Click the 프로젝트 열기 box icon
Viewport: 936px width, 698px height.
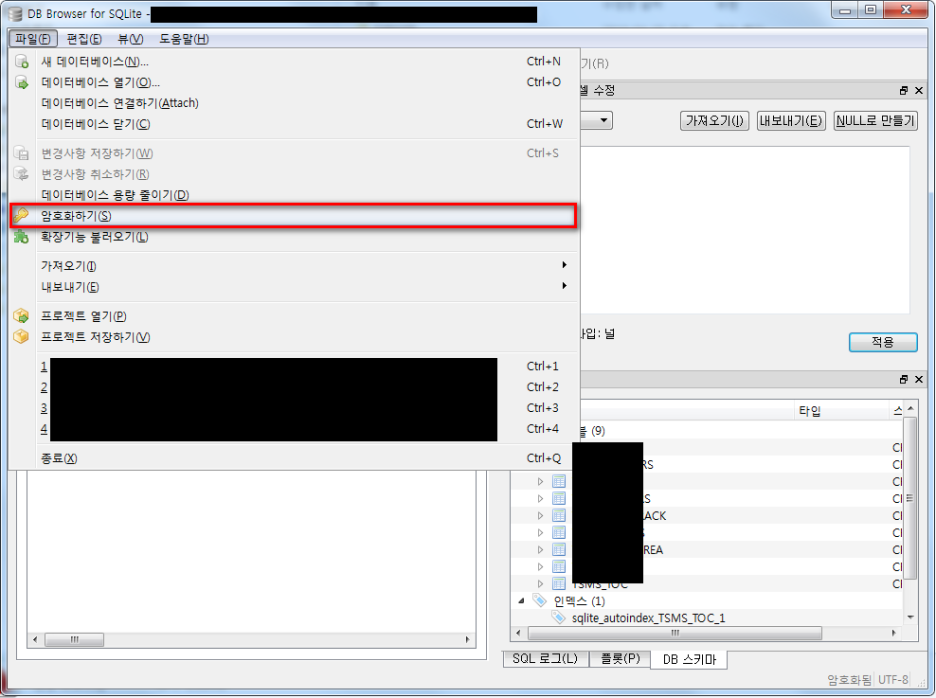pos(21,316)
